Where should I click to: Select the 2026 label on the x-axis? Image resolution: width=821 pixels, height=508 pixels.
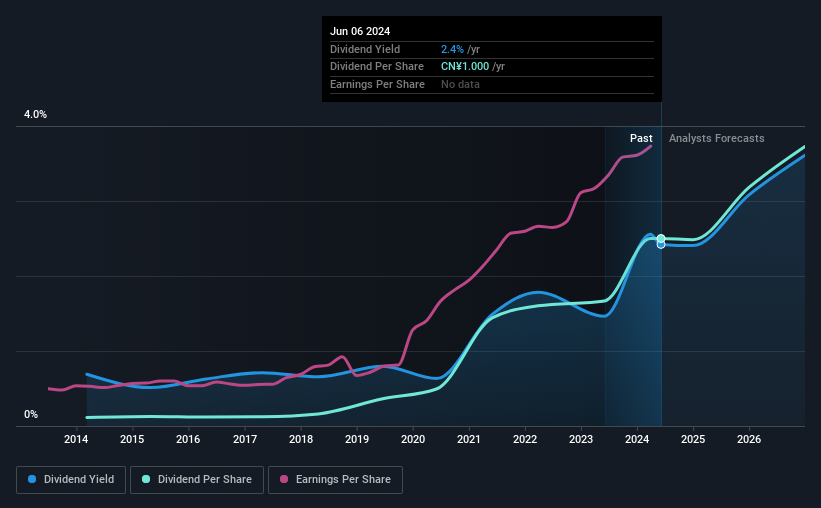pyautogui.click(x=749, y=439)
